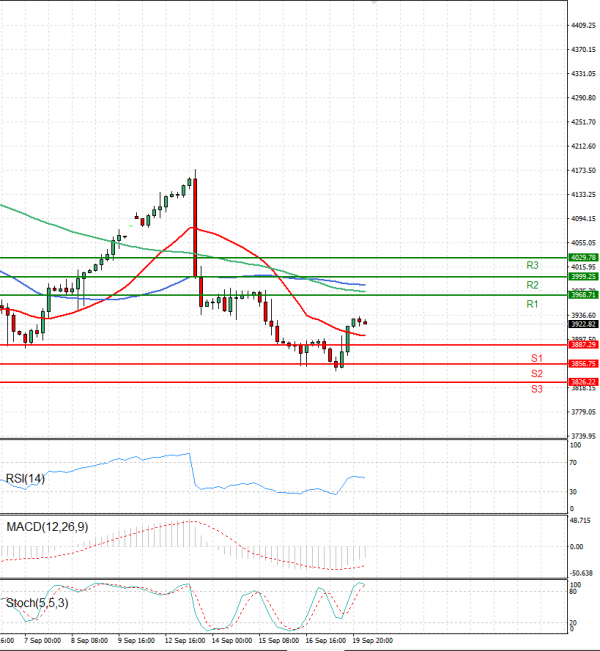The image size is (600, 651).
Task: Select the 4029.78 price tag
Action: [583, 257]
